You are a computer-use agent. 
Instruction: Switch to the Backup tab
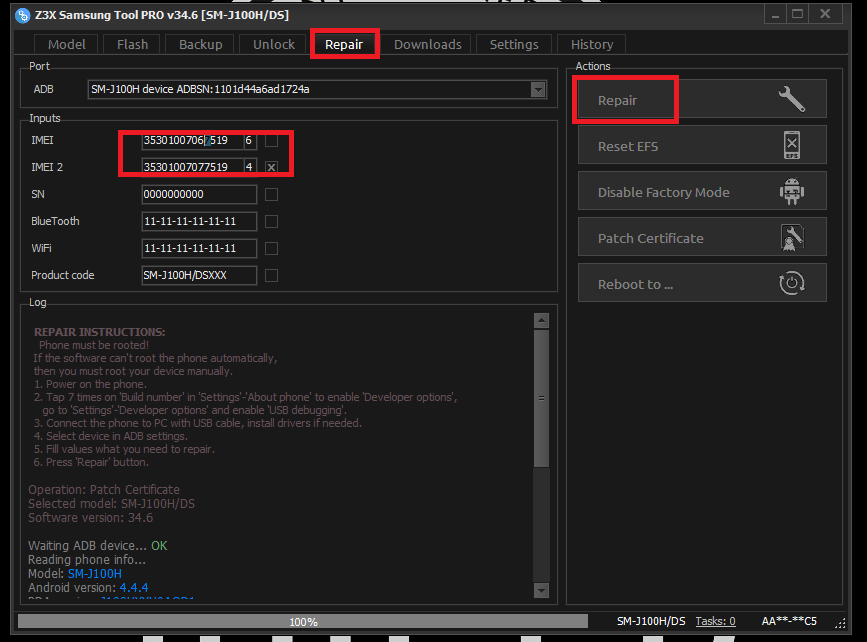coord(200,44)
